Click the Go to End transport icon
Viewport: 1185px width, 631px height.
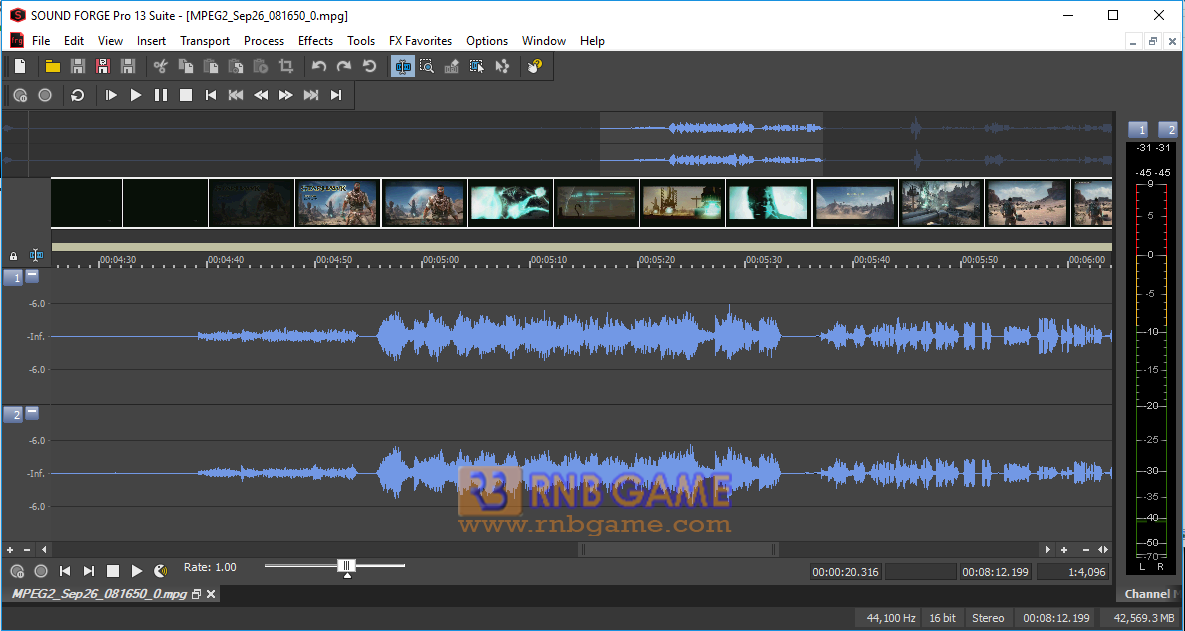click(x=336, y=95)
